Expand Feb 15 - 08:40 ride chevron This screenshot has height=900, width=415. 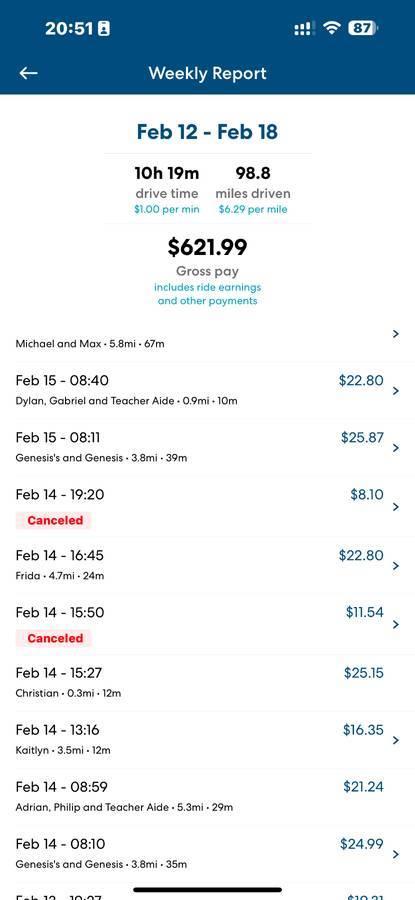click(x=395, y=391)
